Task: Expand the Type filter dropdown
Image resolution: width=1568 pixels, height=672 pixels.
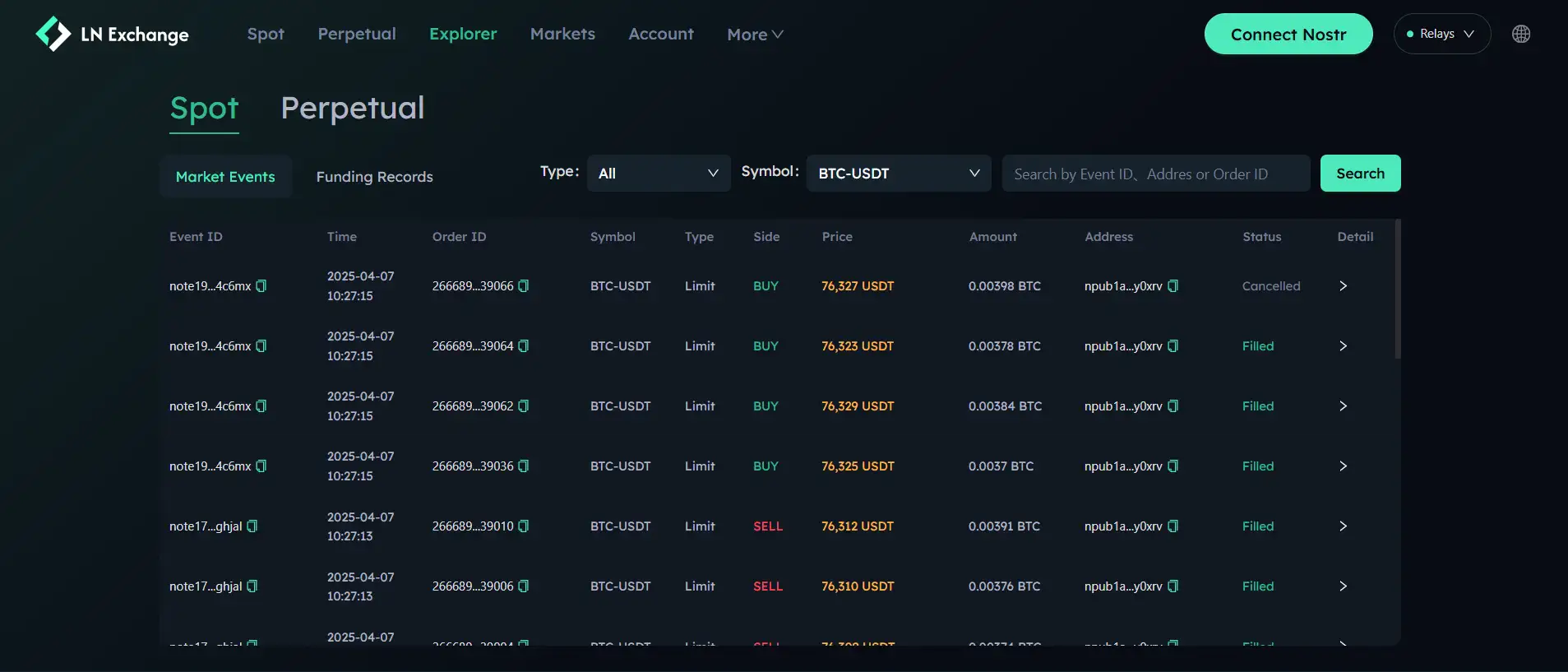Action: tap(658, 174)
